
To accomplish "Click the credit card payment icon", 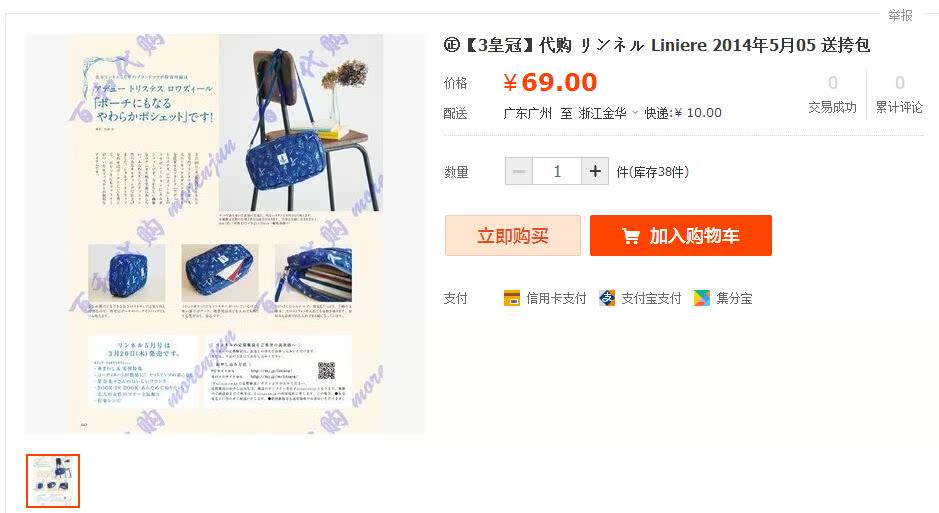I will point(511,298).
